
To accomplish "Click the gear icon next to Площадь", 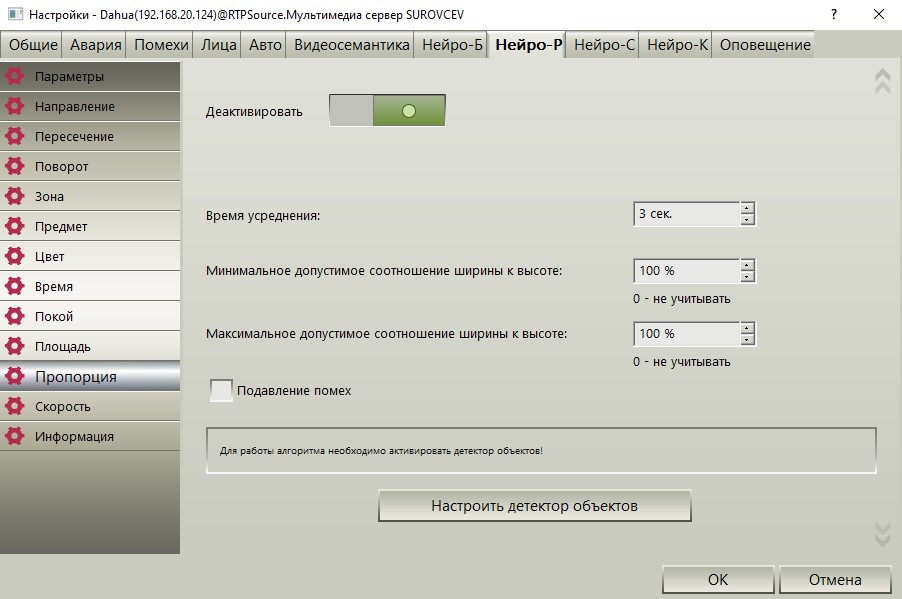I will click(14, 345).
